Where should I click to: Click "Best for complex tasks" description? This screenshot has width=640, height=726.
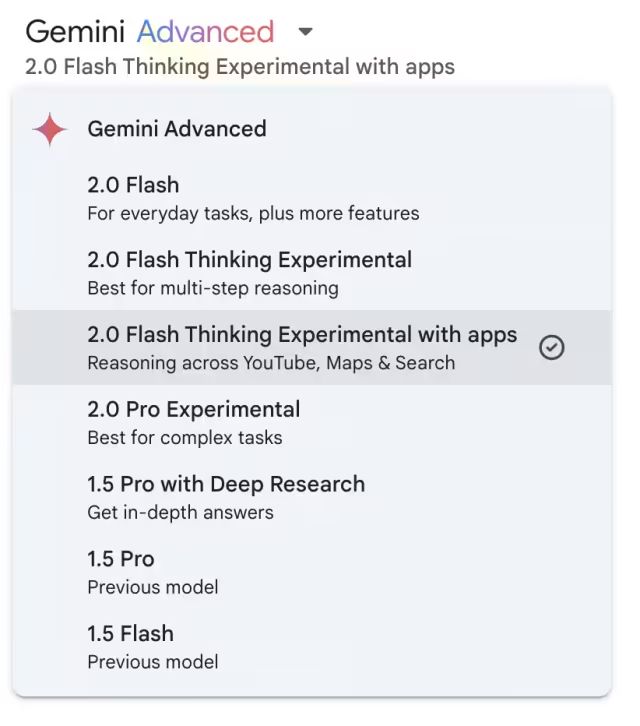pyautogui.click(x=185, y=438)
